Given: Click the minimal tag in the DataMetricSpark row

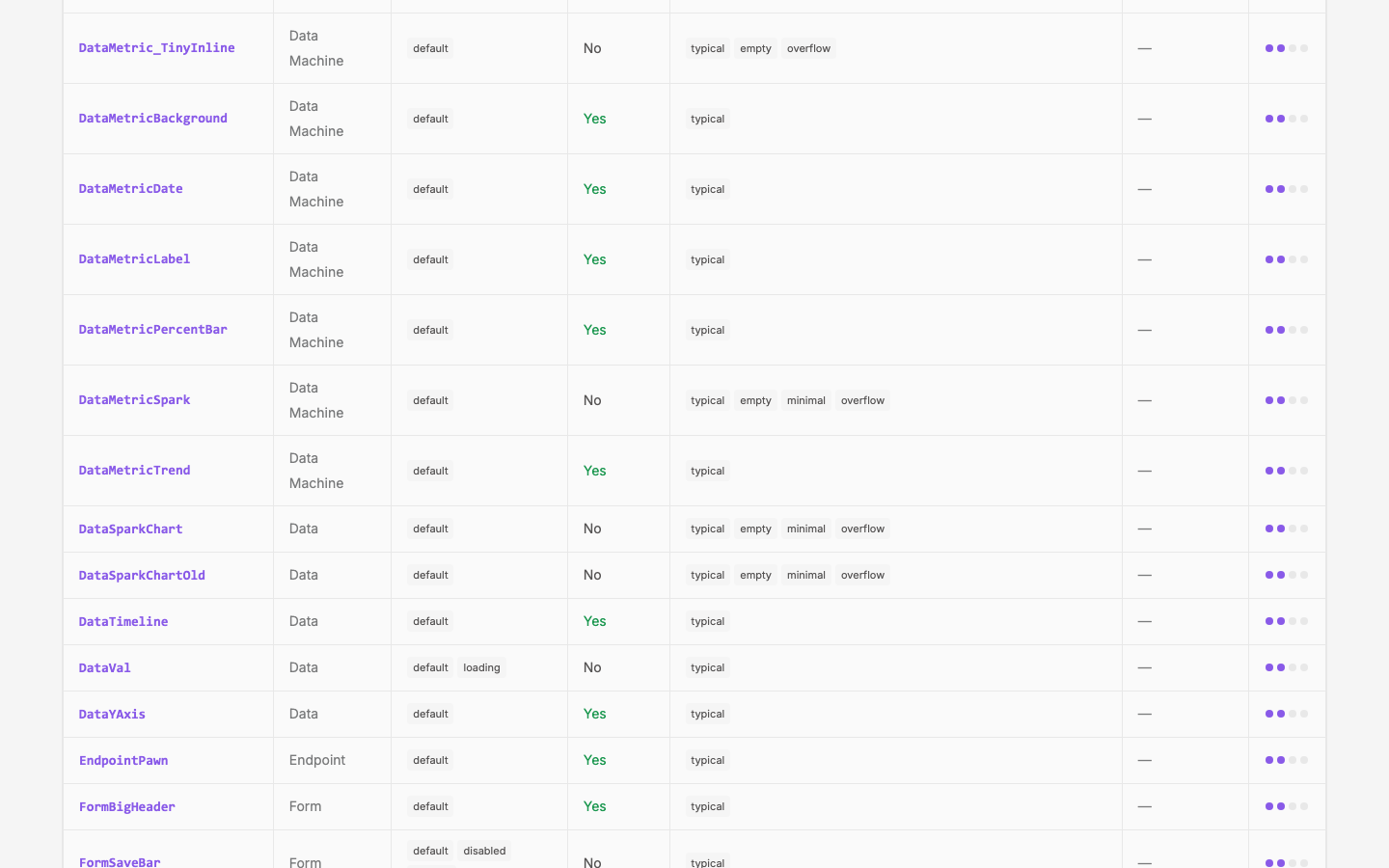Looking at the screenshot, I should (806, 400).
